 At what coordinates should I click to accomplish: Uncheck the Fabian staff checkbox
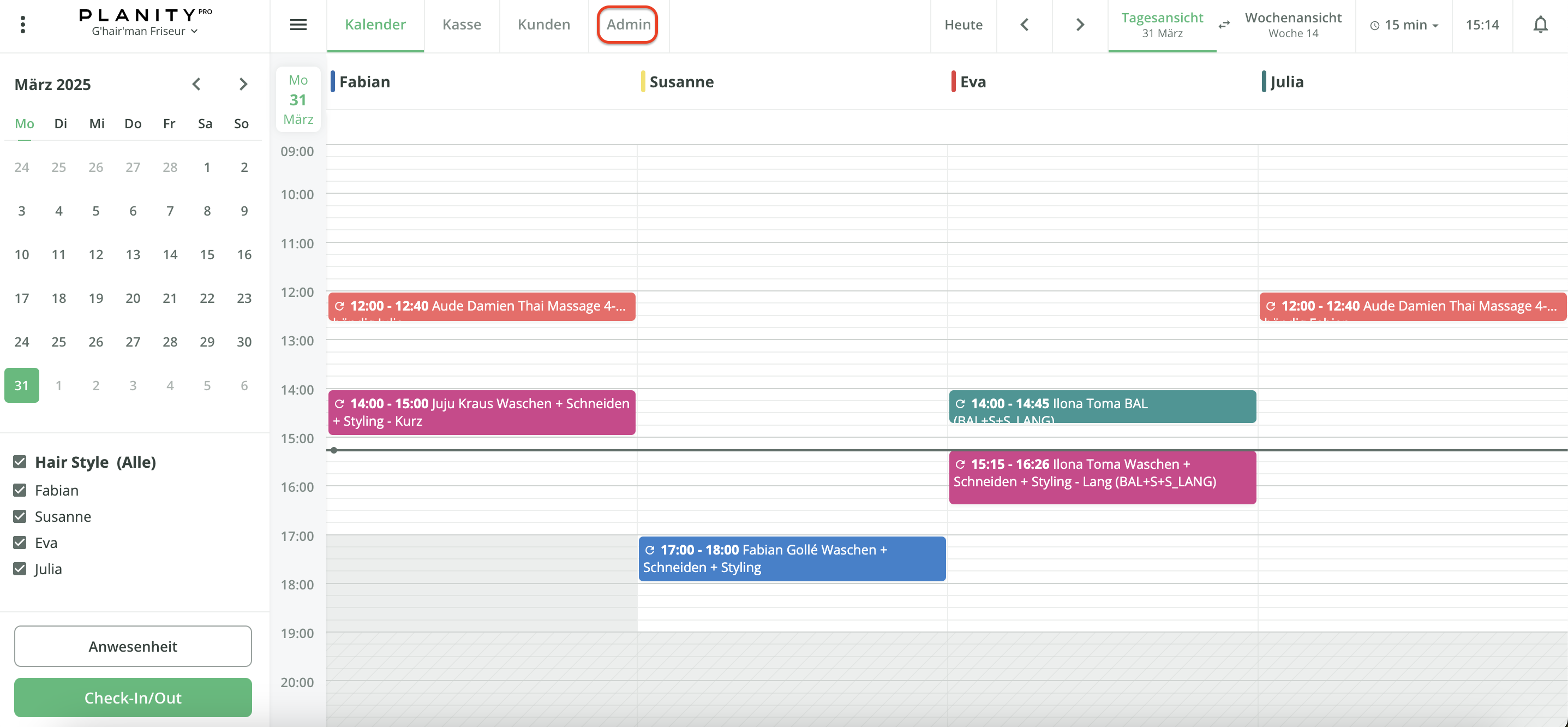pyautogui.click(x=20, y=490)
